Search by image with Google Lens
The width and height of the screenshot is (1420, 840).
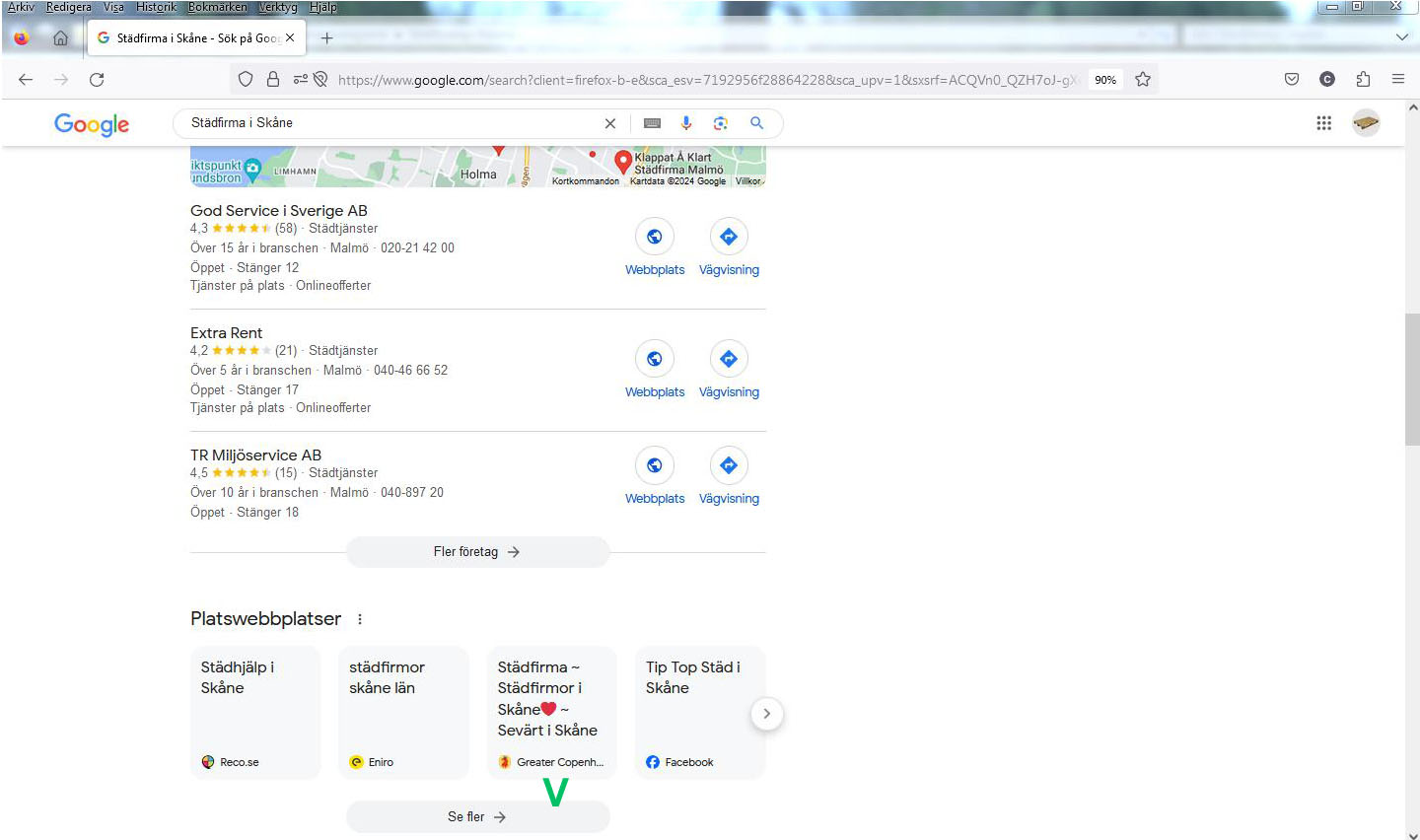[x=721, y=123]
